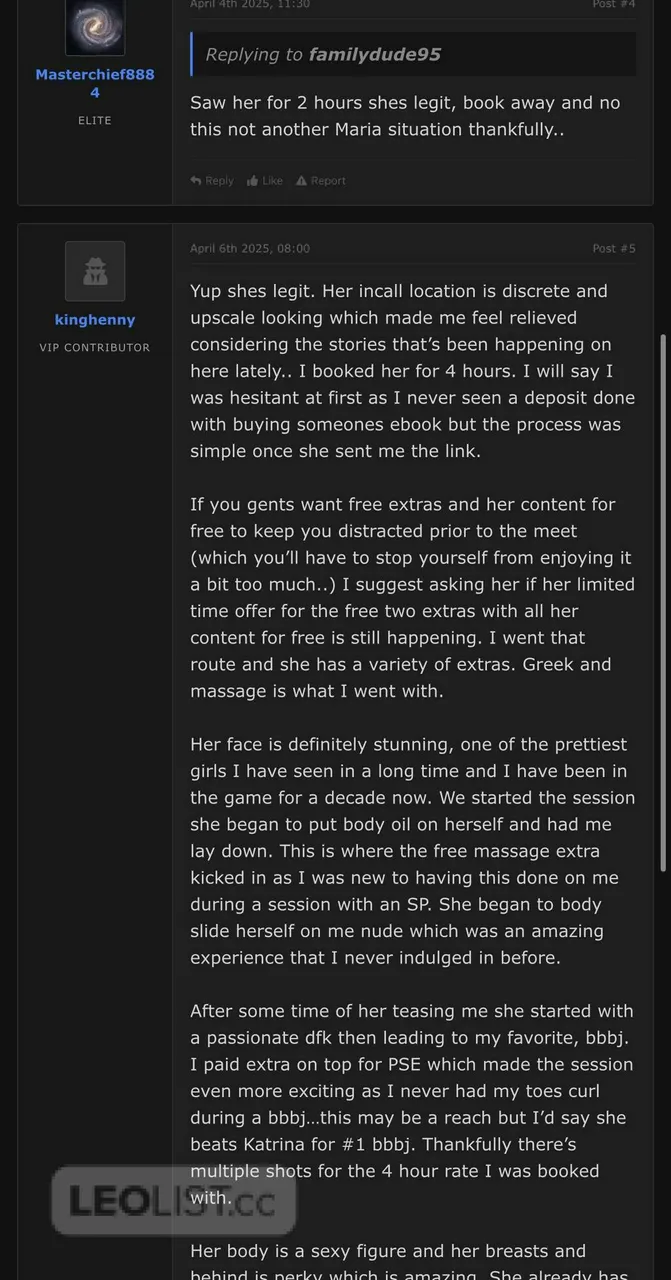Click the warning triangle Report icon
Screen dimensions: 671x1280
point(301,181)
